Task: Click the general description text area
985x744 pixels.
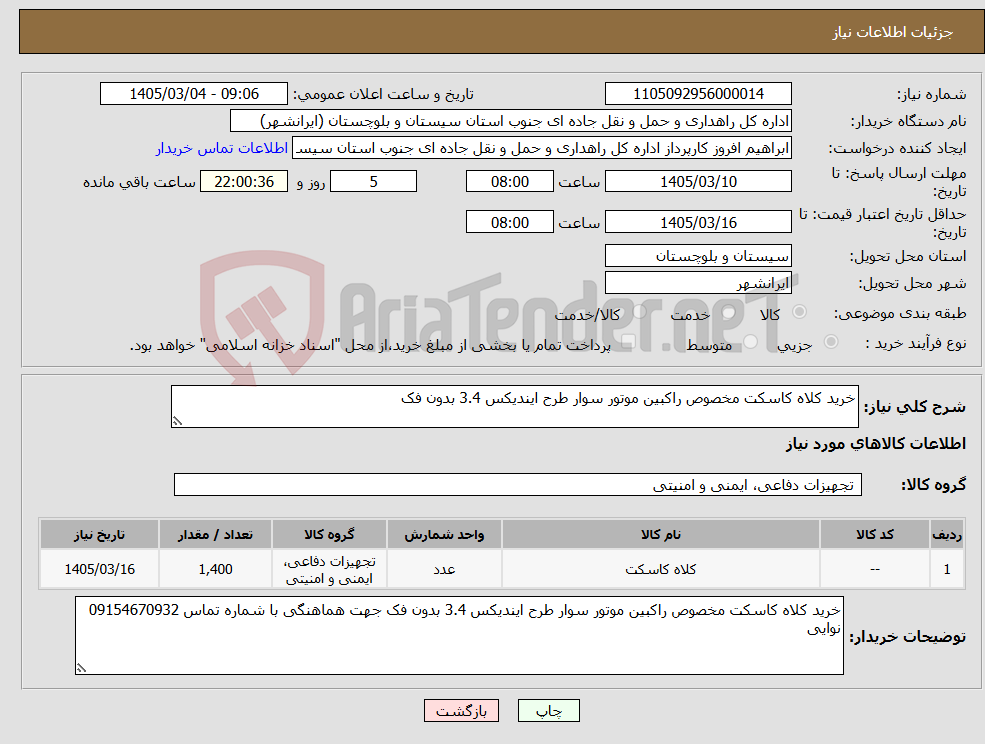Action: [514, 407]
